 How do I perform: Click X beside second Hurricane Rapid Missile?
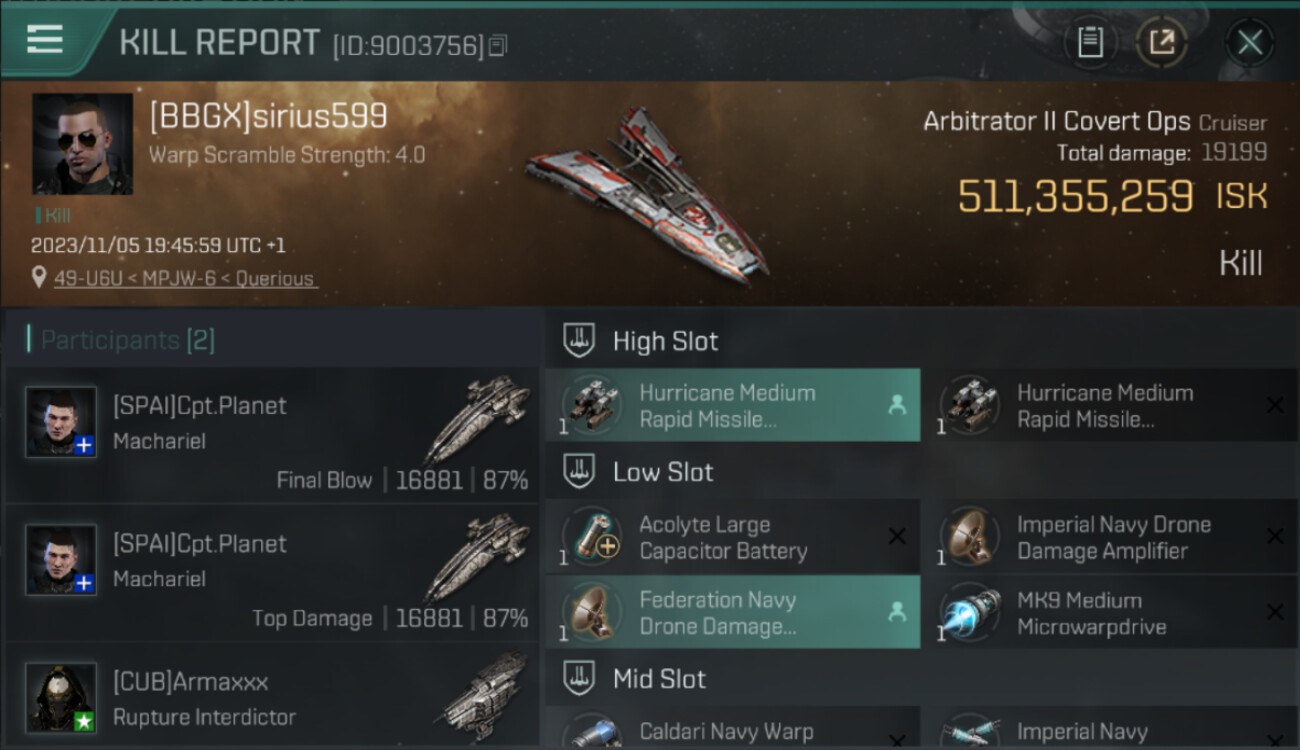(x=1275, y=405)
